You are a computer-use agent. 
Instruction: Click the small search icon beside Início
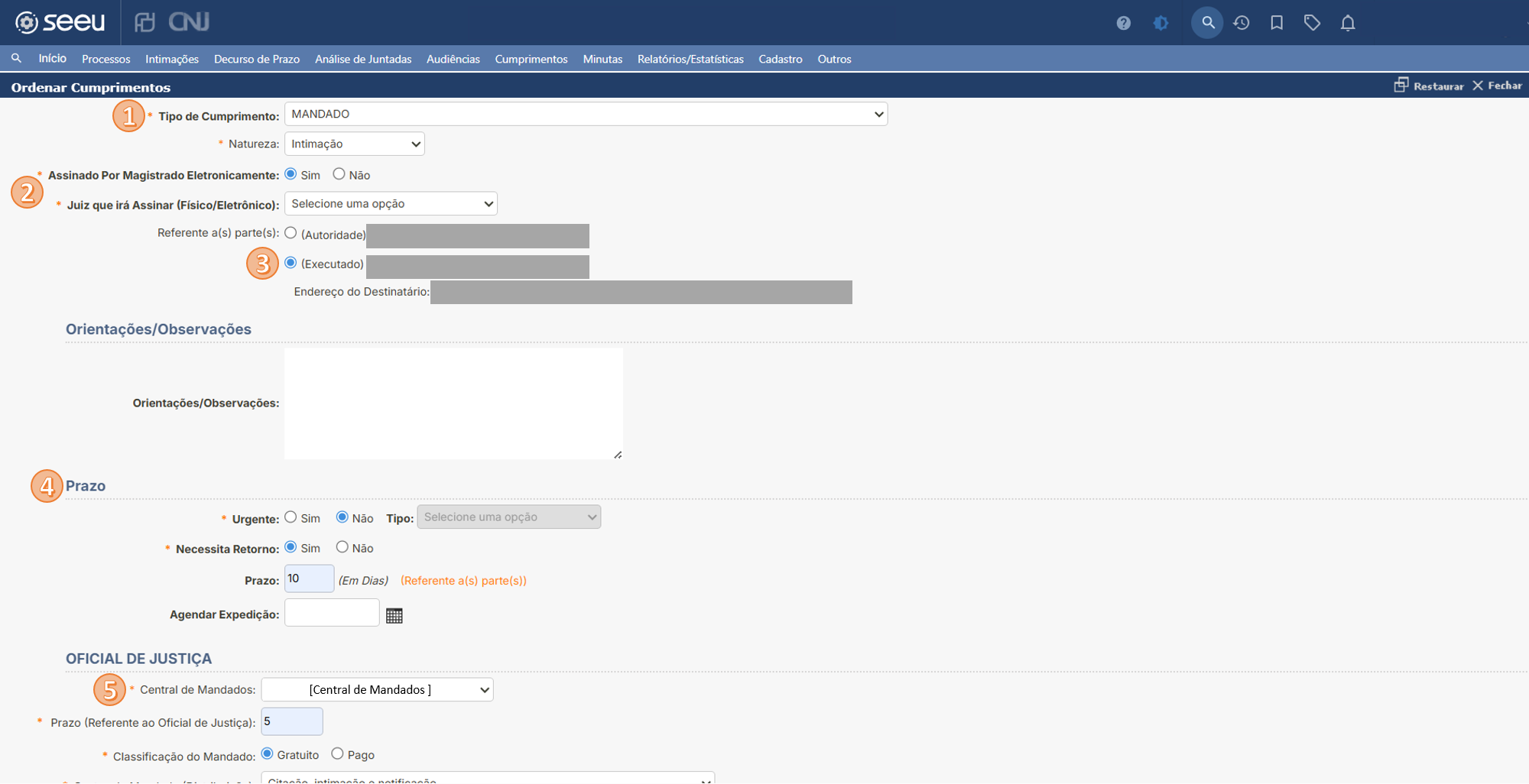click(x=16, y=58)
